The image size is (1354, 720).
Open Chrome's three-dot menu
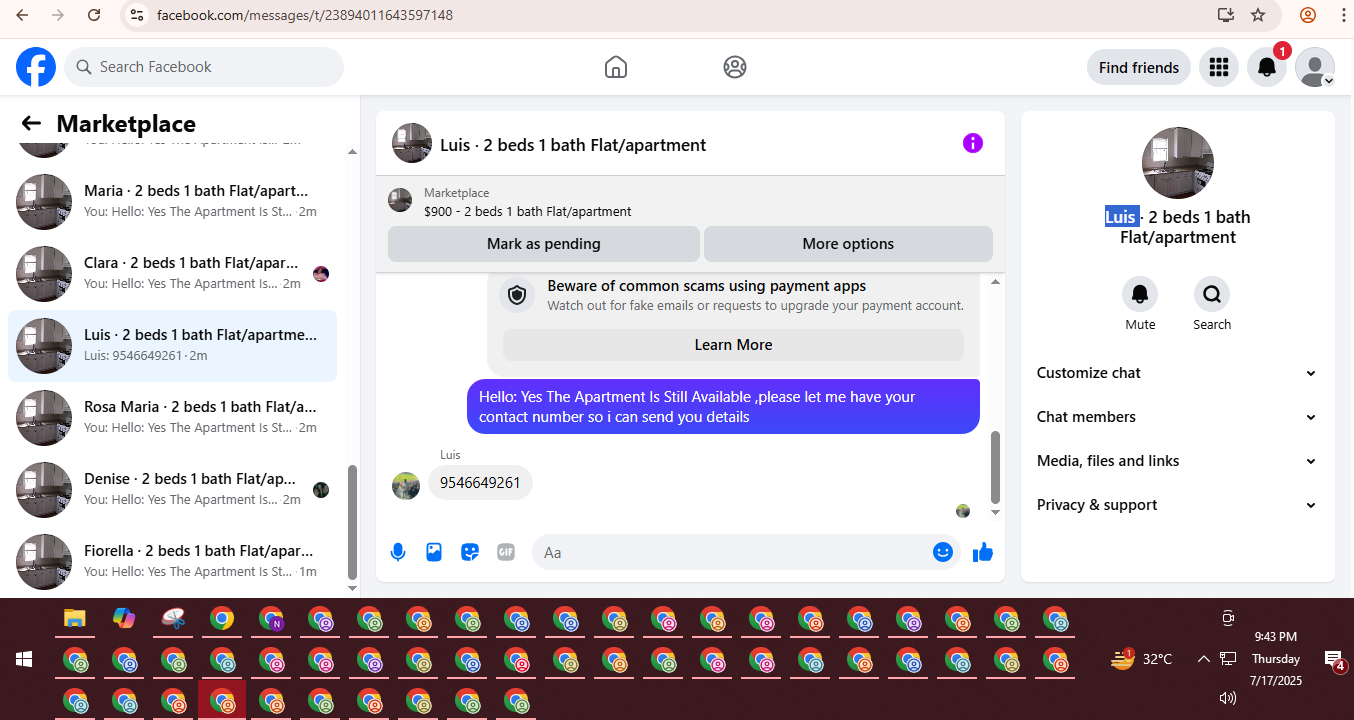(1343, 15)
